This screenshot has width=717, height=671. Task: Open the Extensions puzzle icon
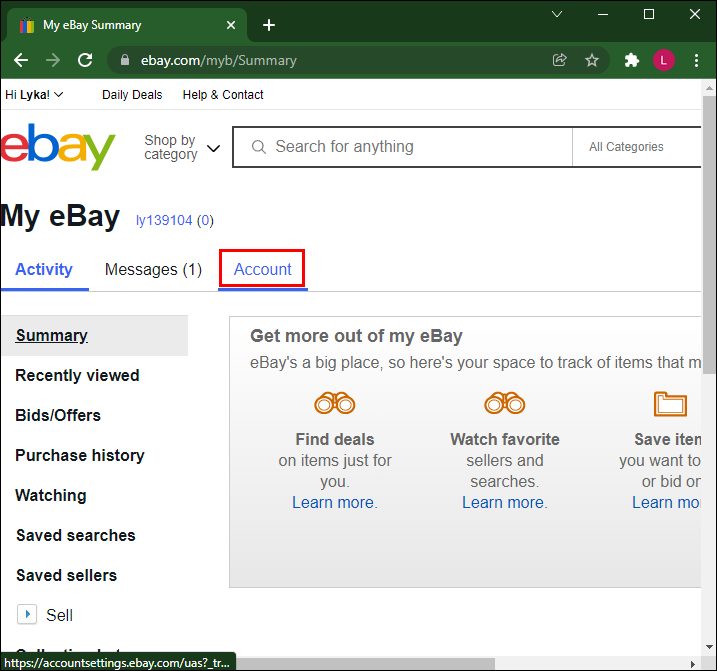[631, 60]
